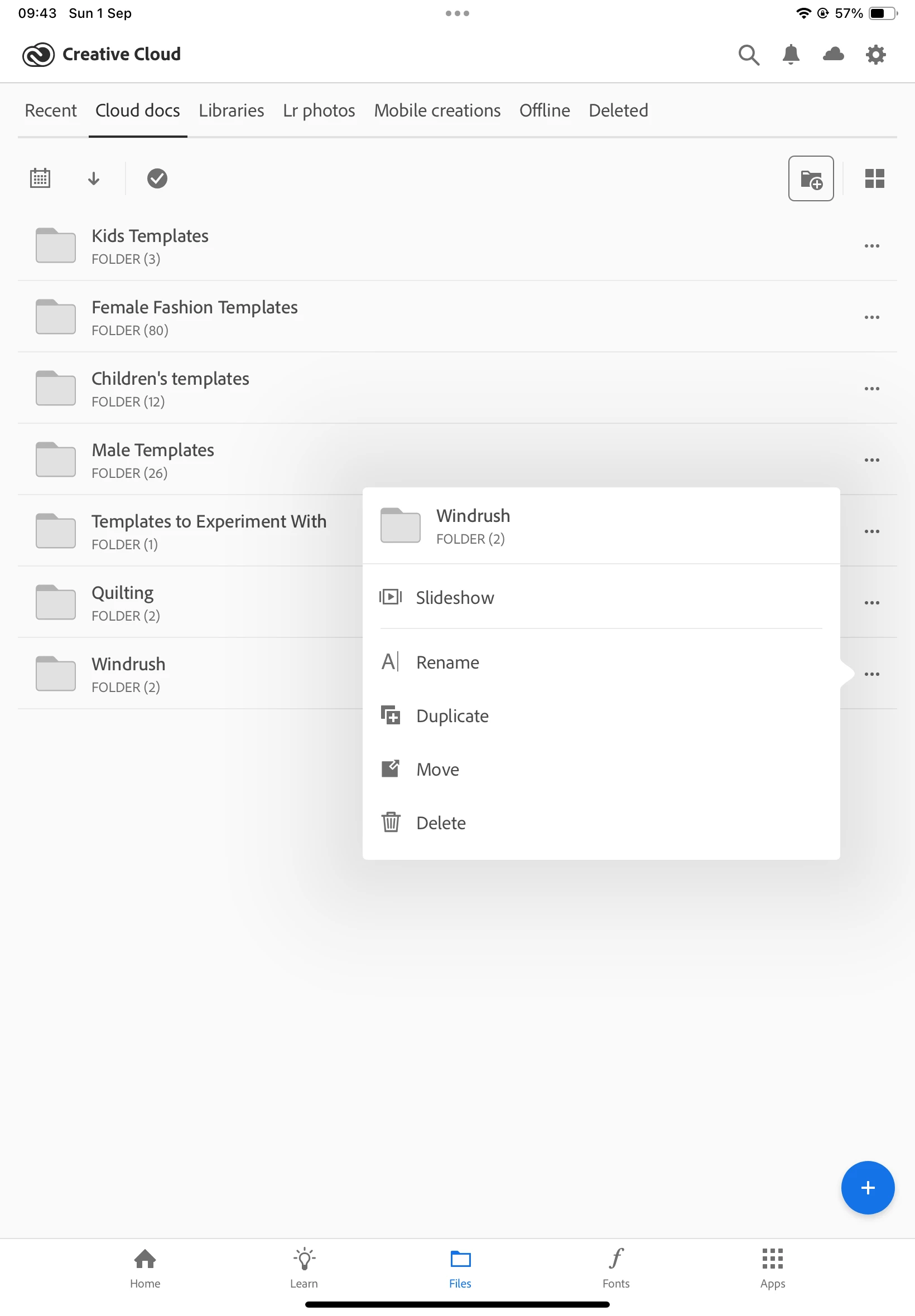Enable multi-select checkmark mode

157,178
